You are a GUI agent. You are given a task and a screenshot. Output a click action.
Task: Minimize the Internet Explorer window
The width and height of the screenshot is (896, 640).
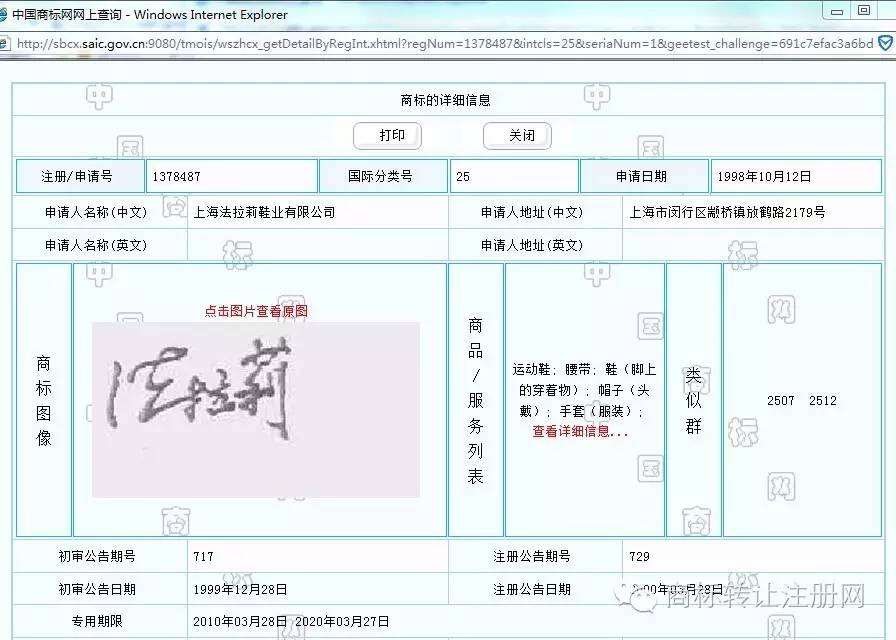[837, 11]
